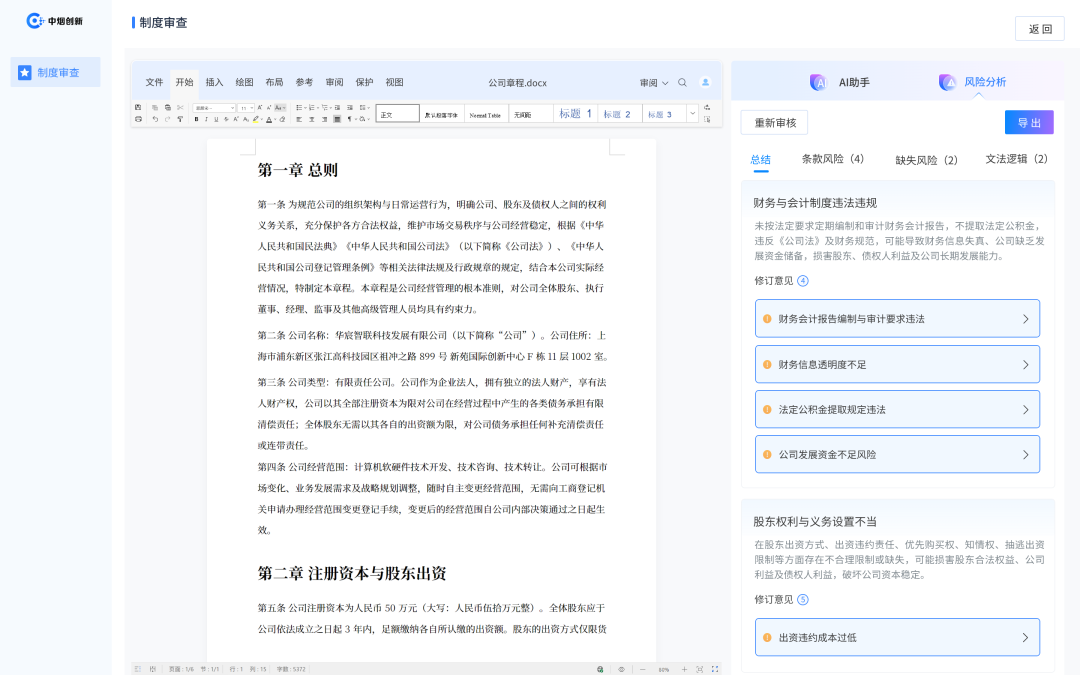Image resolution: width=1080 pixels, height=675 pixels.
Task: Toggle bold formatting
Action: tap(196, 117)
